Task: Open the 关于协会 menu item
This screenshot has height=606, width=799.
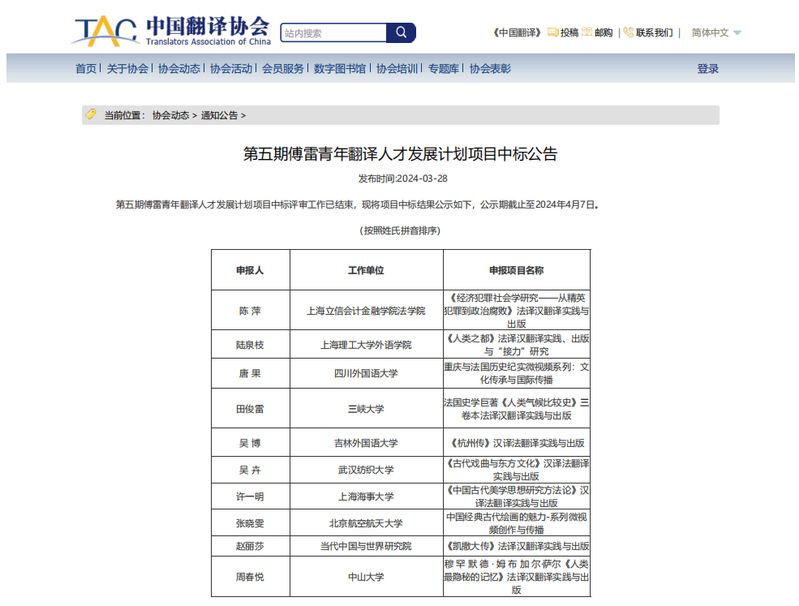Action: pos(127,69)
